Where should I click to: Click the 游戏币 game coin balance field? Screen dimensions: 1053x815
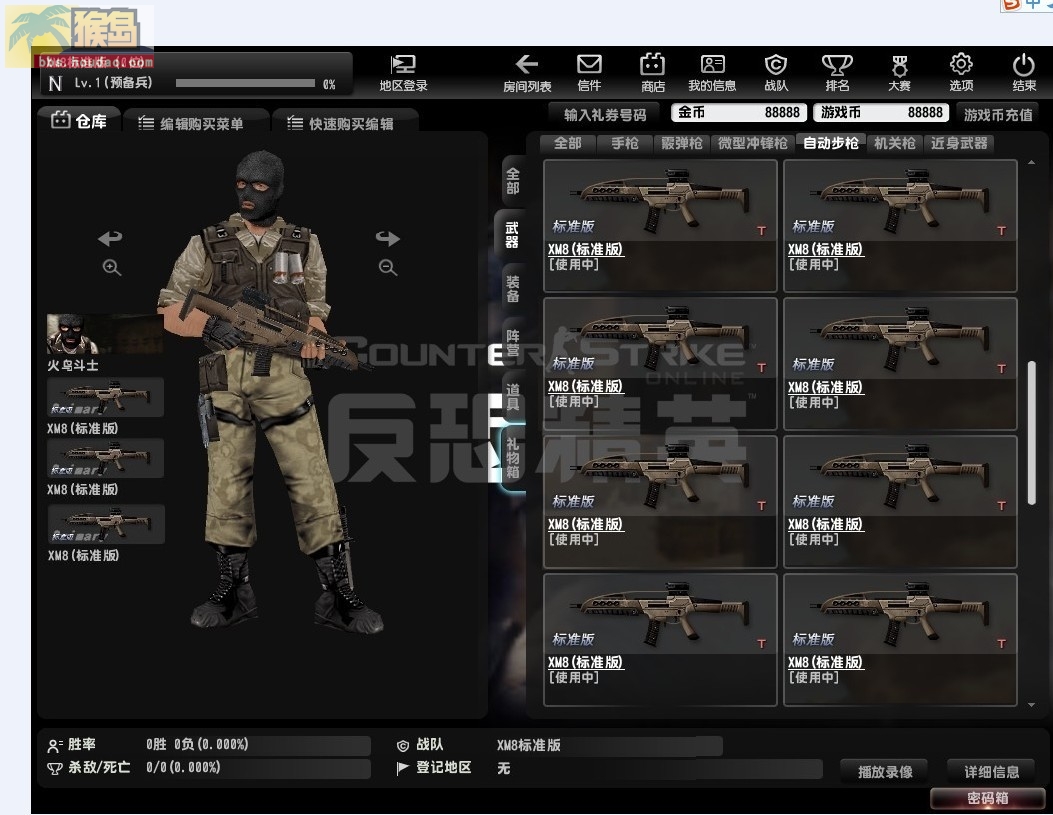[x=881, y=112]
